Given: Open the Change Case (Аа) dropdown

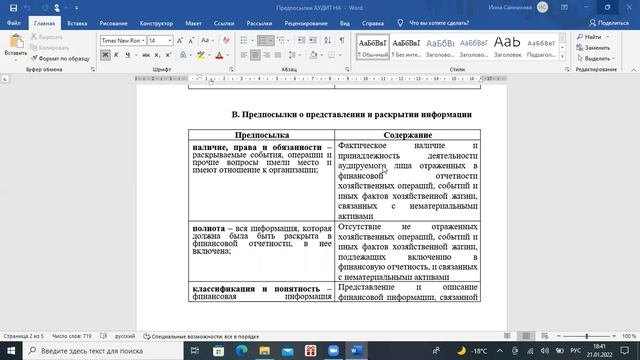Looking at the screenshot, I should click(x=207, y=40).
